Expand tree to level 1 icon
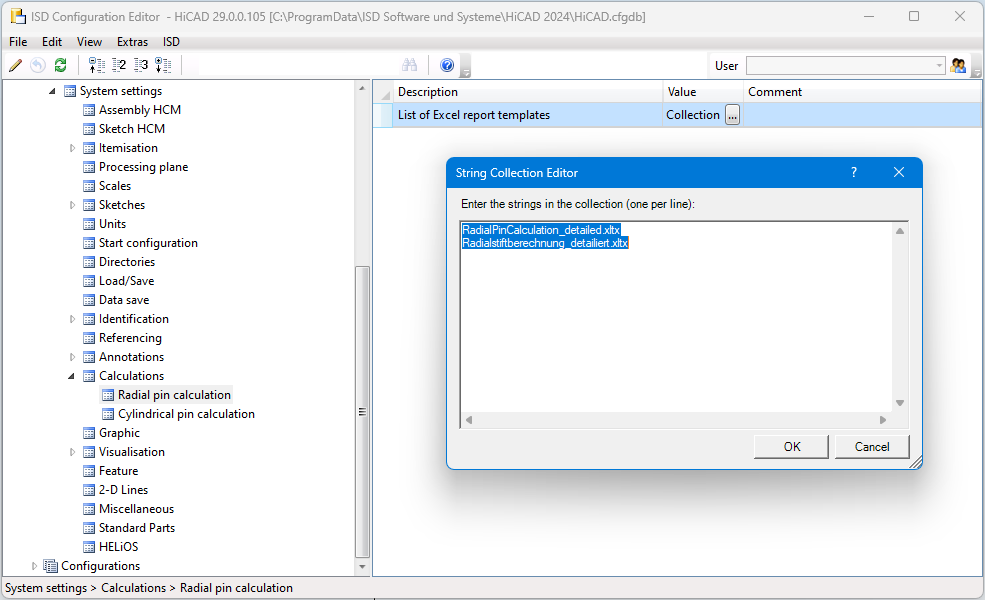This screenshot has height=600, width=985. pyautogui.click(x=97, y=65)
